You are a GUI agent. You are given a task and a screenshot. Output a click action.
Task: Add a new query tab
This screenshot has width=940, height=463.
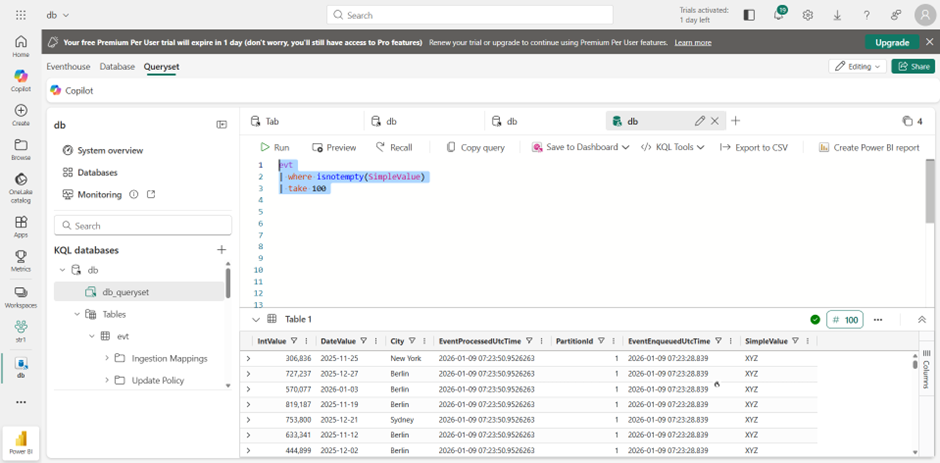pyautogui.click(x=736, y=121)
